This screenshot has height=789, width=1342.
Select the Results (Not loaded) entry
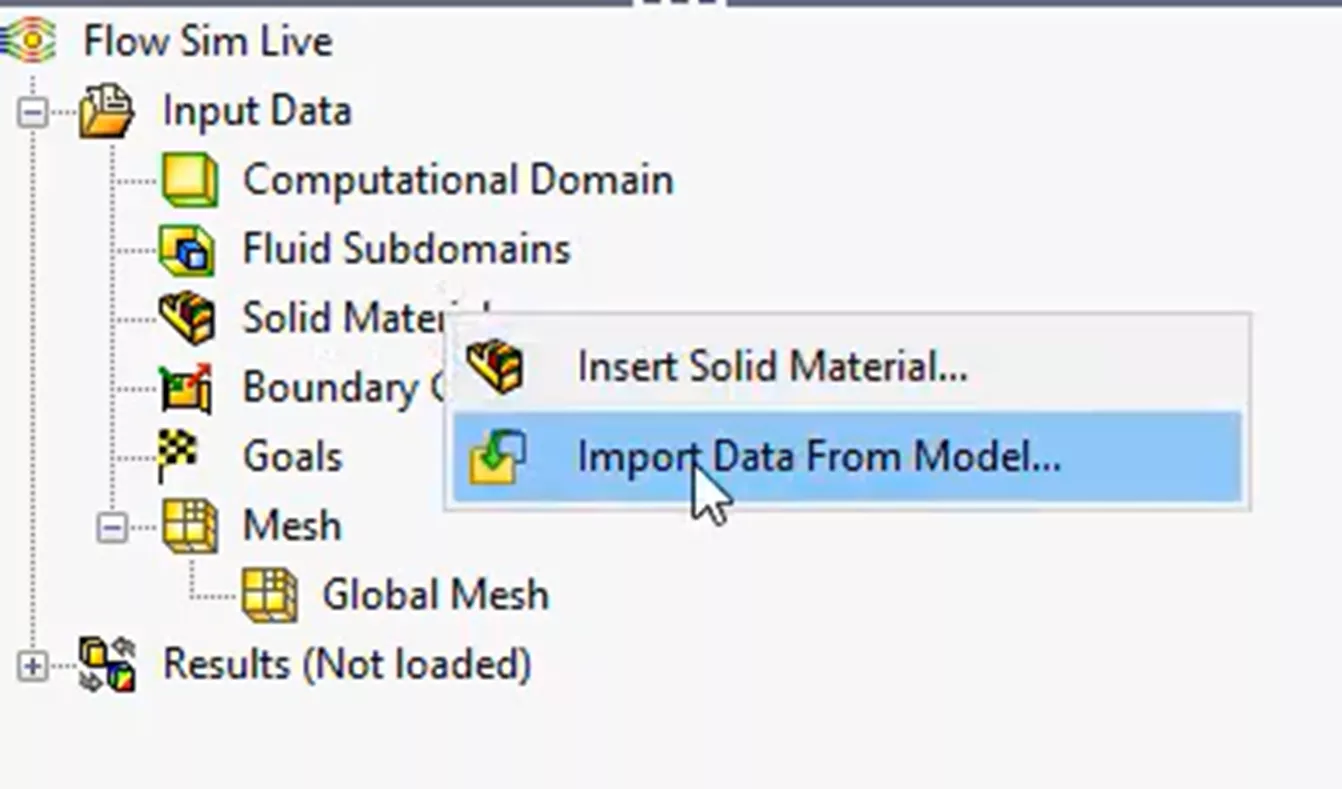pos(345,661)
